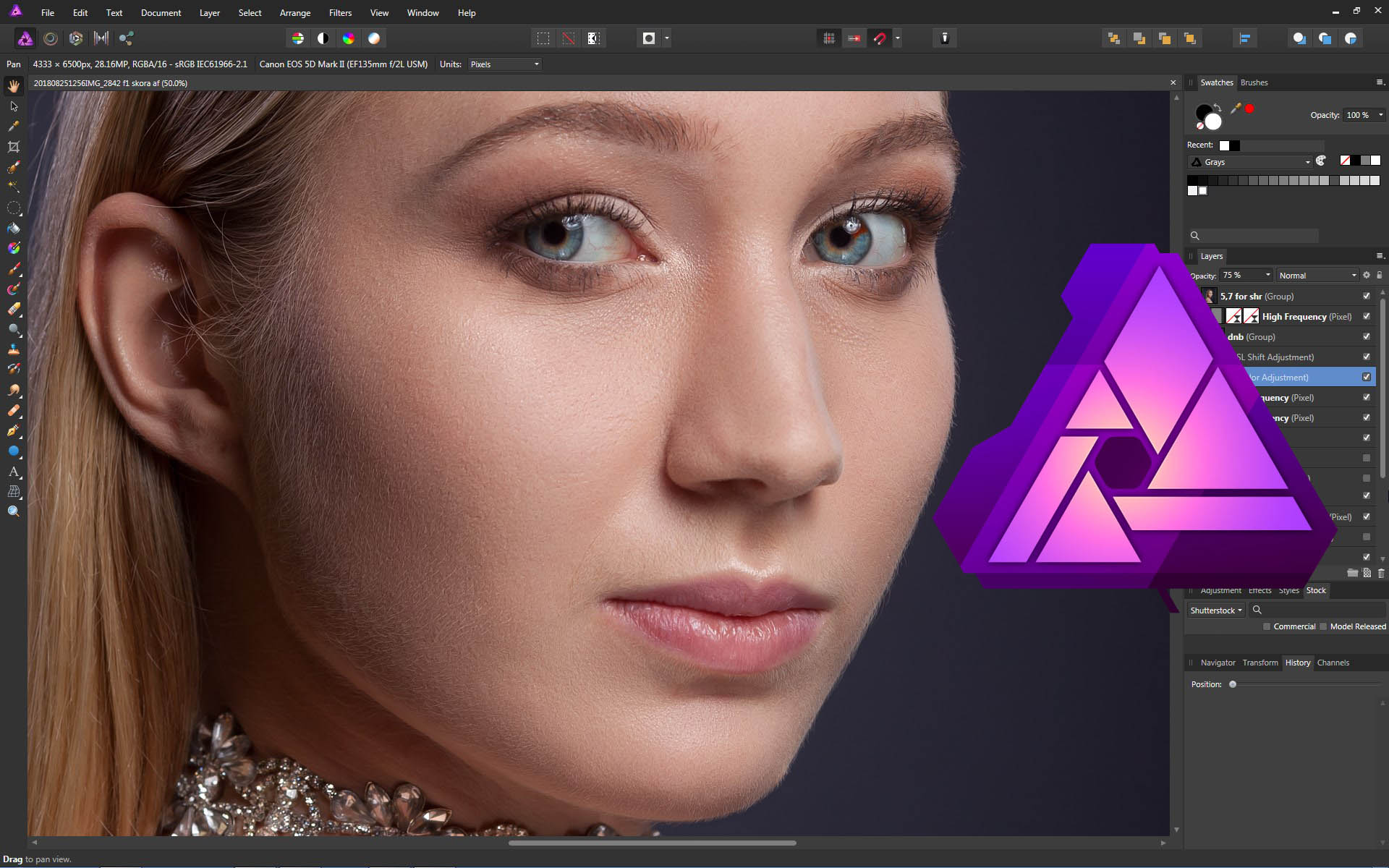Check the Model Released checkbox

point(1323,626)
